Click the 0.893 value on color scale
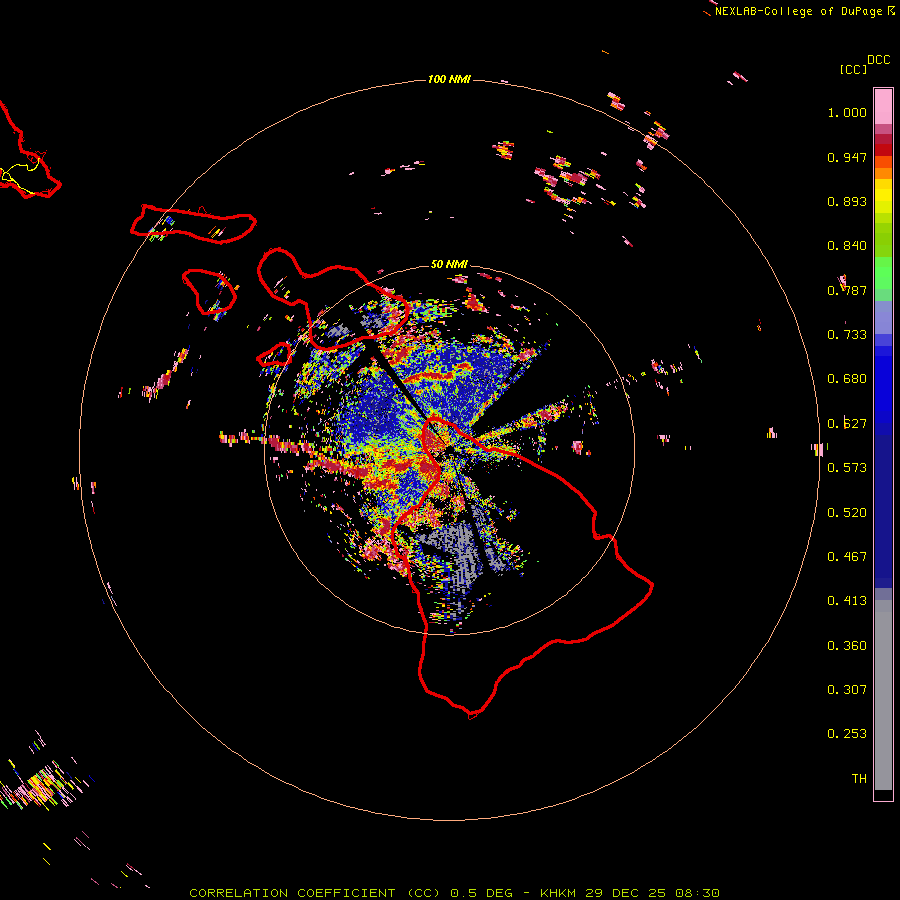Image resolution: width=900 pixels, height=900 pixels. (847, 201)
